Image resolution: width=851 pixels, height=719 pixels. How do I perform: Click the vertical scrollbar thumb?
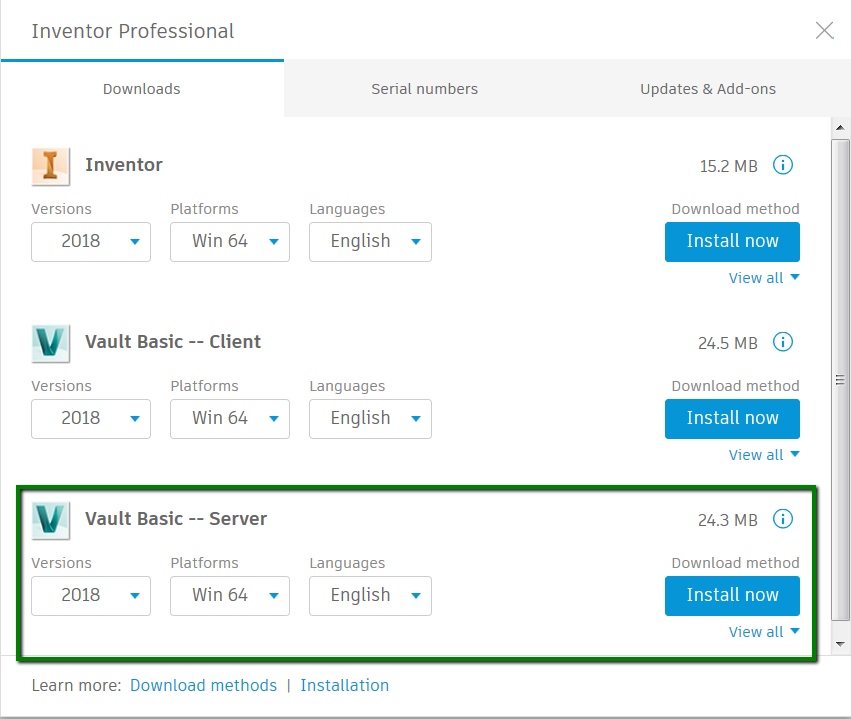[839, 381]
